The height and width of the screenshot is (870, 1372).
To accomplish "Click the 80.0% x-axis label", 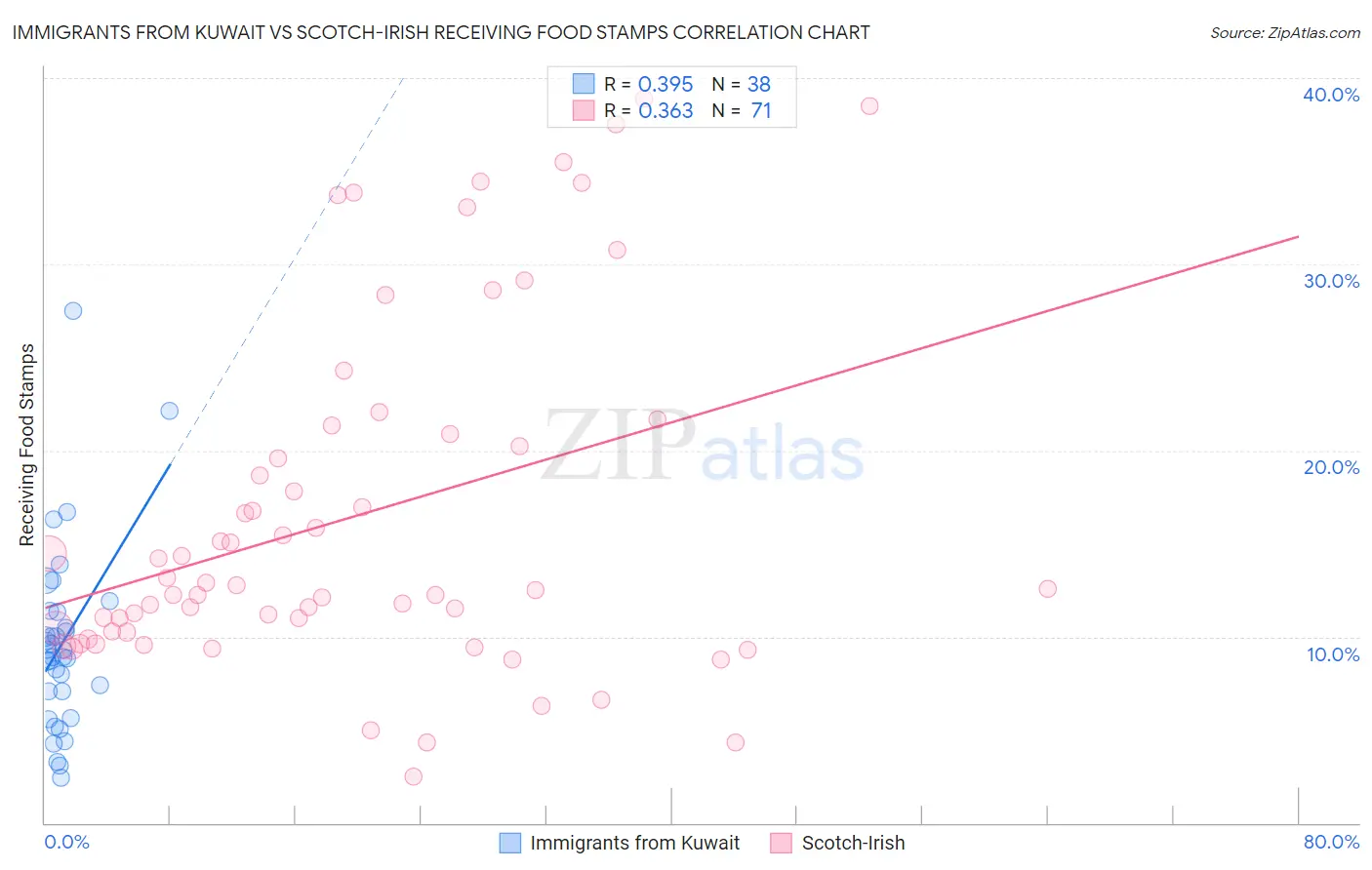I will tap(1331, 842).
